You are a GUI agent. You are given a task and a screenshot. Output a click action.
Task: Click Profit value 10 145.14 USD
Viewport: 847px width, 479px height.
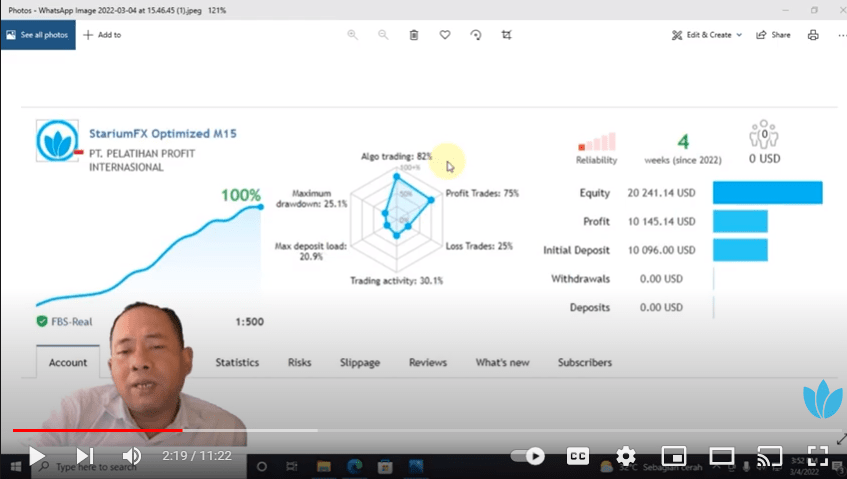[x=661, y=221]
